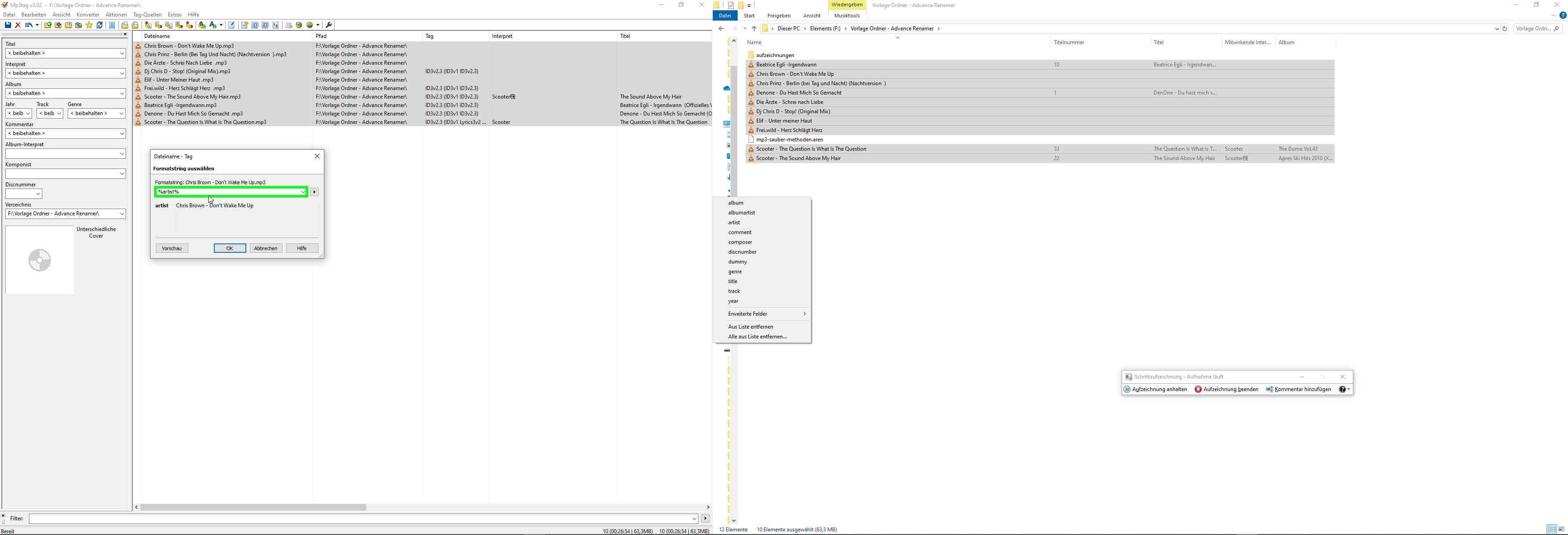Expand the Verzeichnis path dropdown
This screenshot has width=1568, height=535.
(121, 214)
